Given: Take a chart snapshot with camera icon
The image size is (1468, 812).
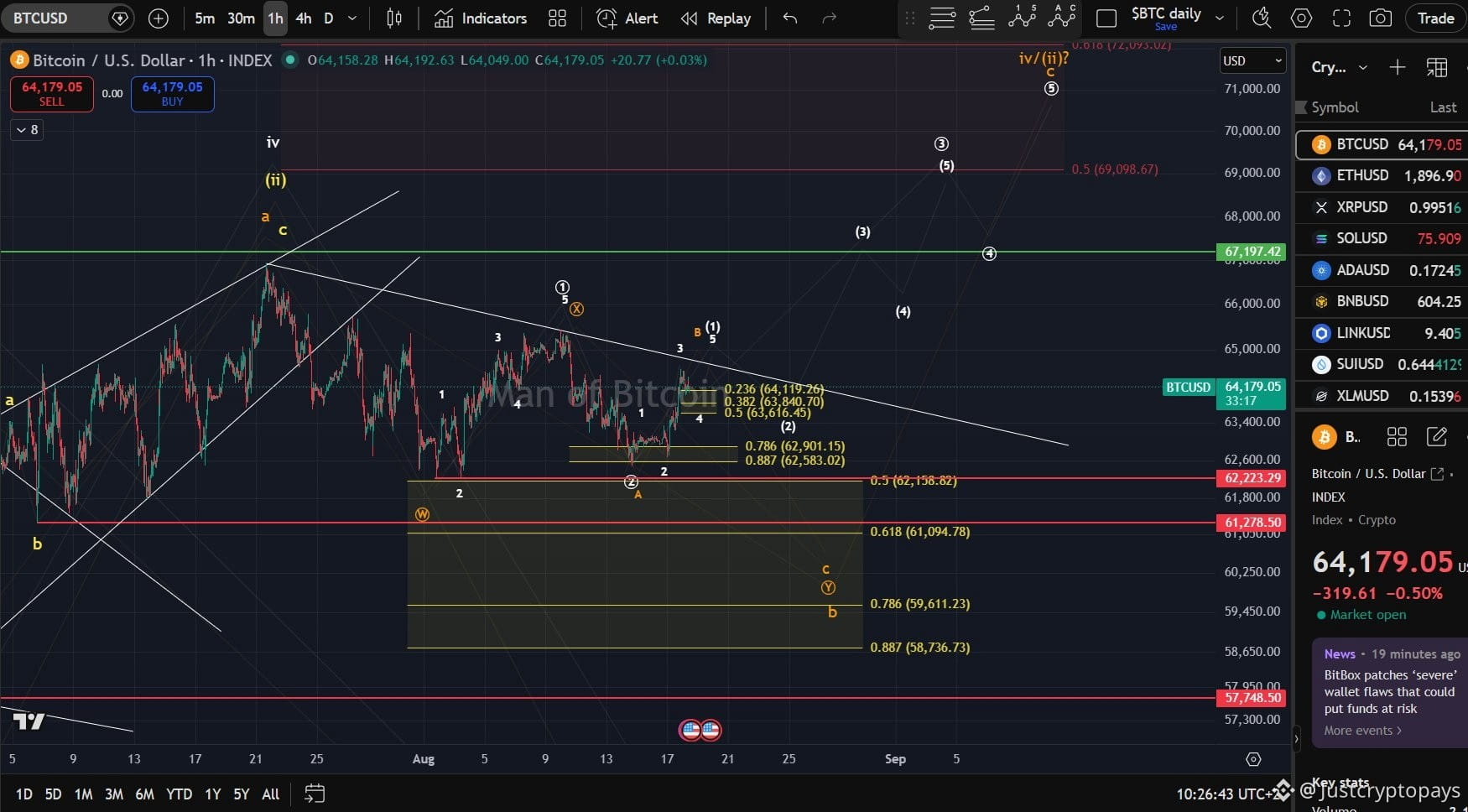Looking at the screenshot, I should coord(1381,18).
